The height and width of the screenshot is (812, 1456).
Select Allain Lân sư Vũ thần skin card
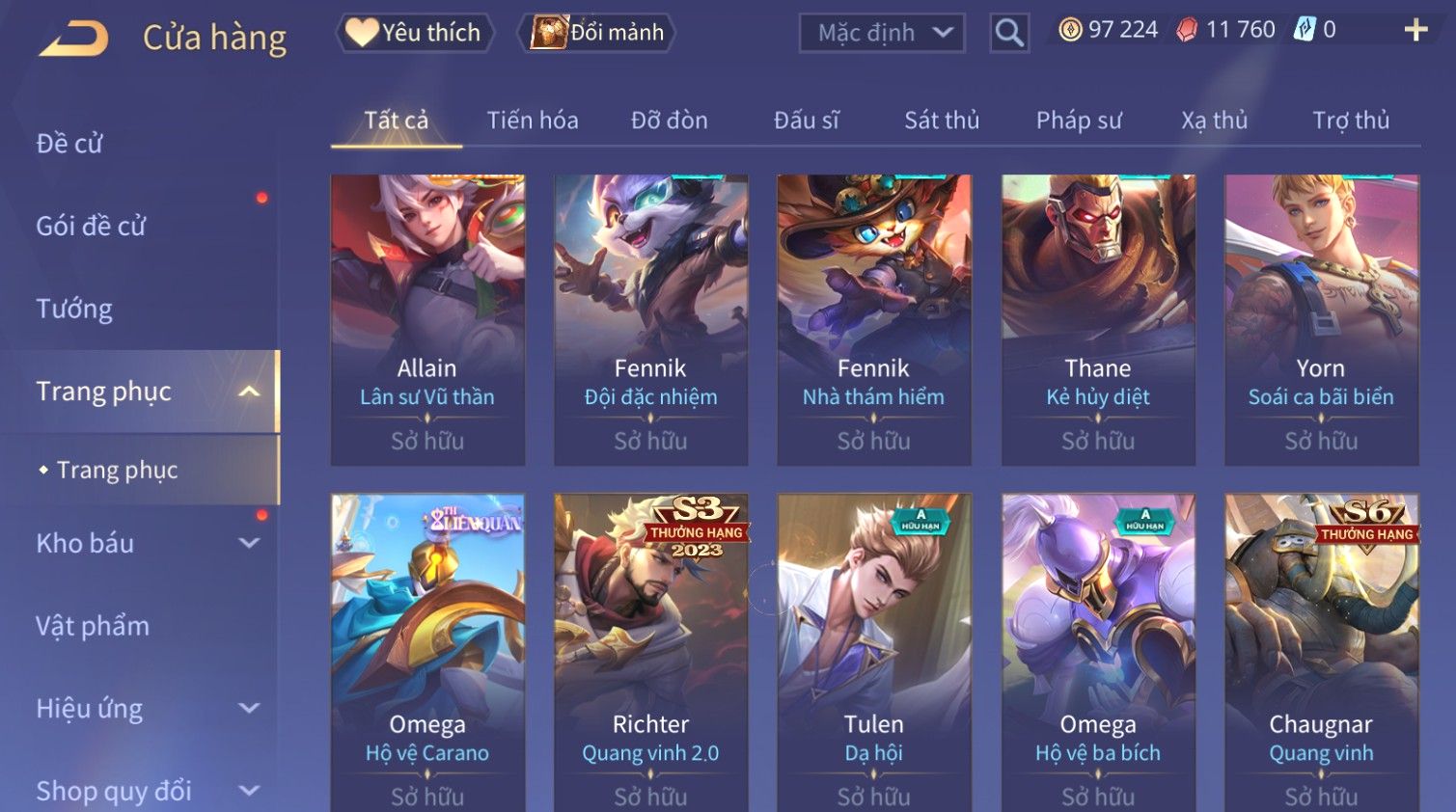tap(427, 320)
